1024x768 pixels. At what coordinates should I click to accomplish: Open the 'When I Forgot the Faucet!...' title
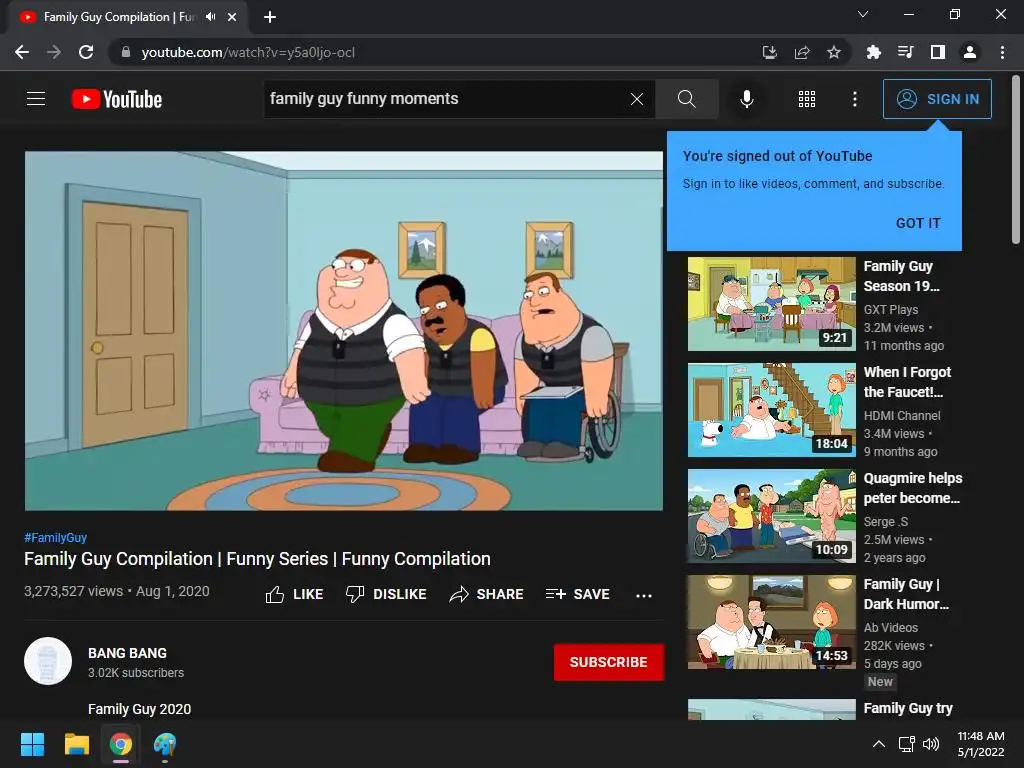point(907,382)
